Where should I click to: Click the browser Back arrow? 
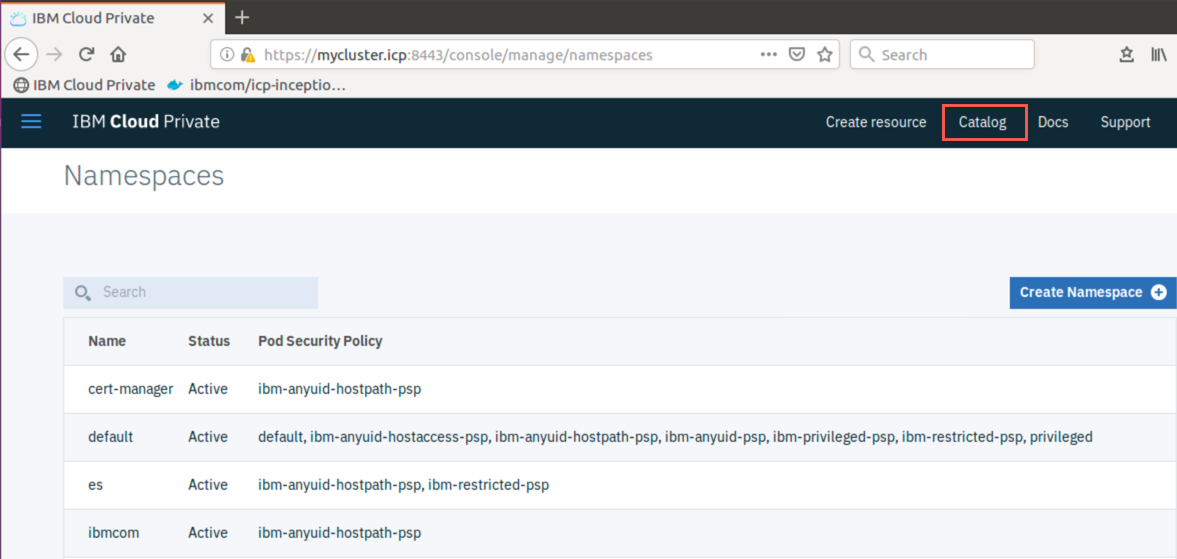point(22,54)
